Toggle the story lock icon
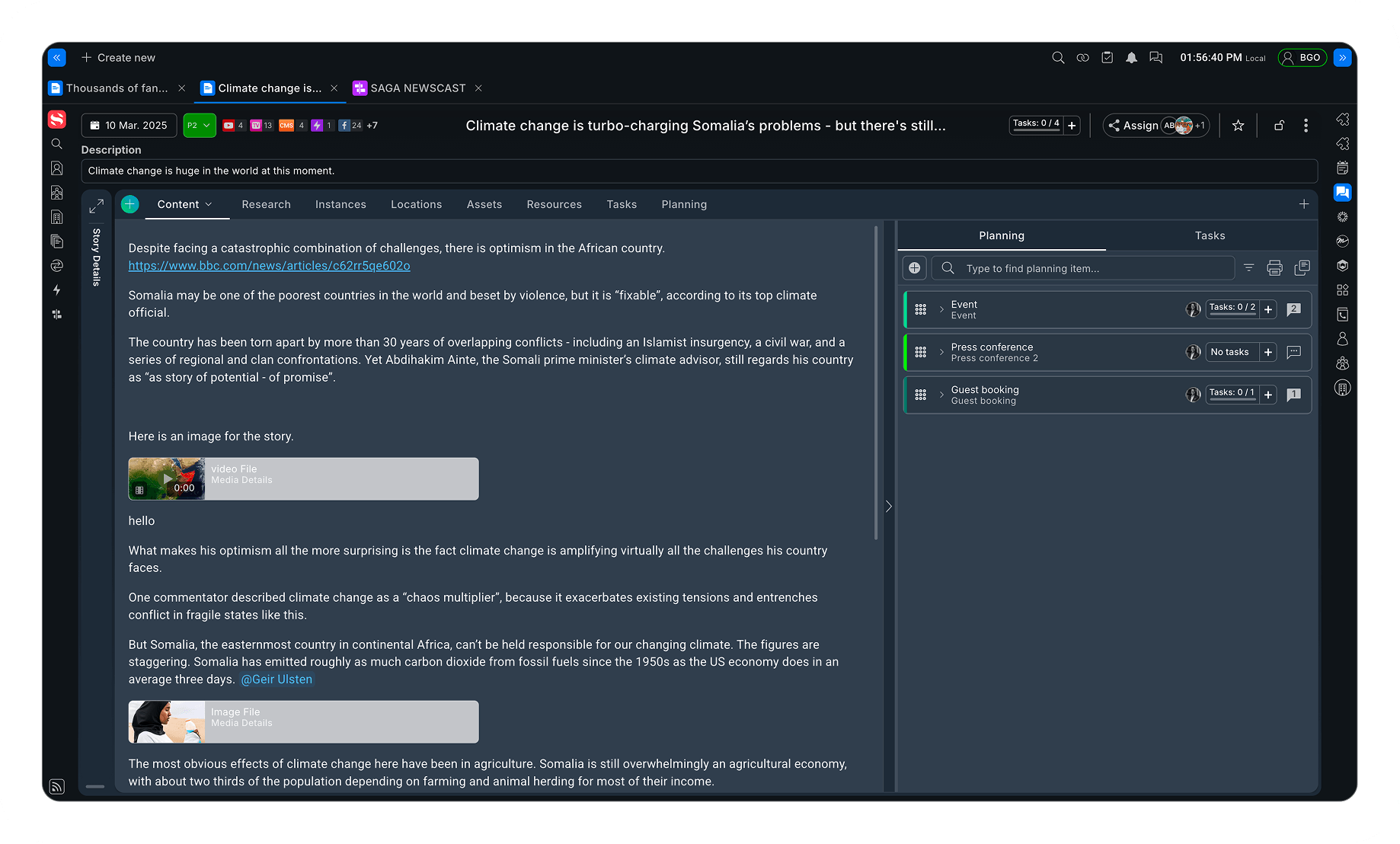 (x=1279, y=126)
